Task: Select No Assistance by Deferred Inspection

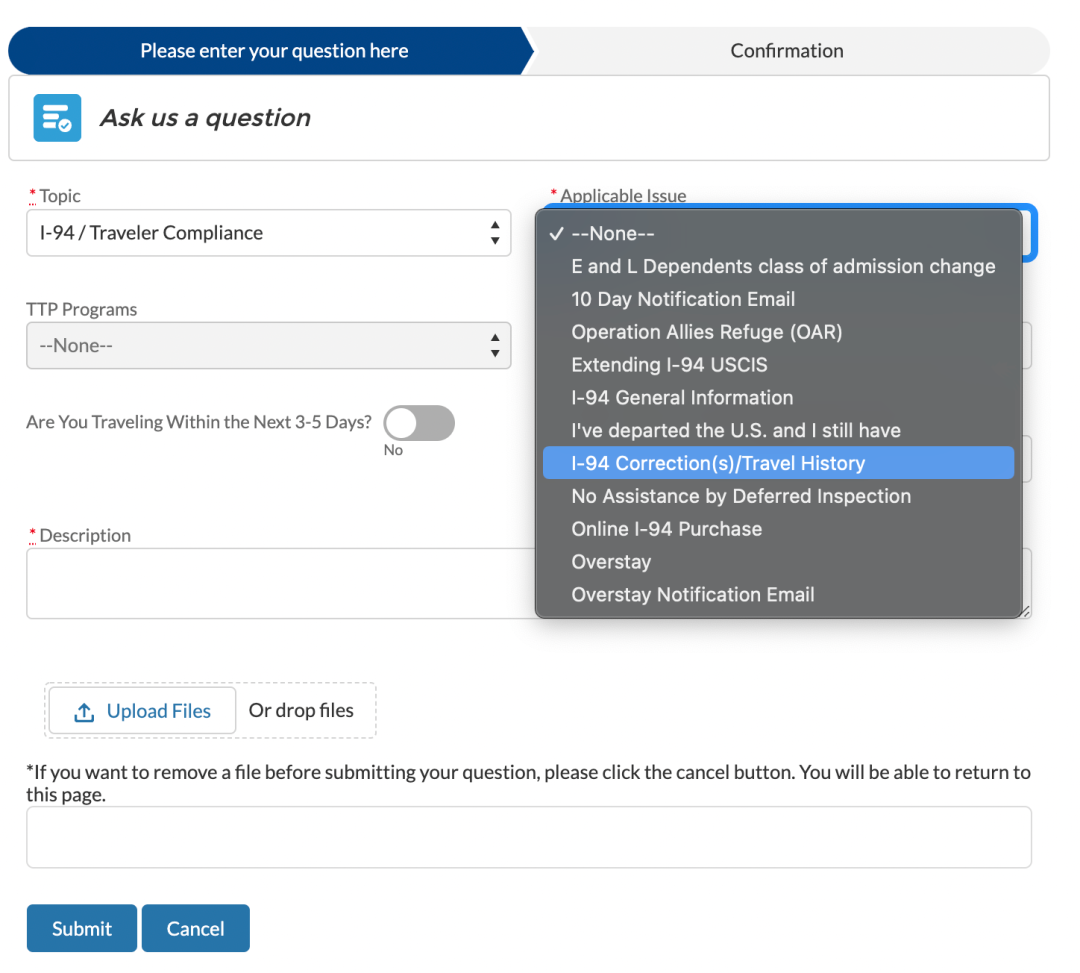Action: click(x=740, y=496)
